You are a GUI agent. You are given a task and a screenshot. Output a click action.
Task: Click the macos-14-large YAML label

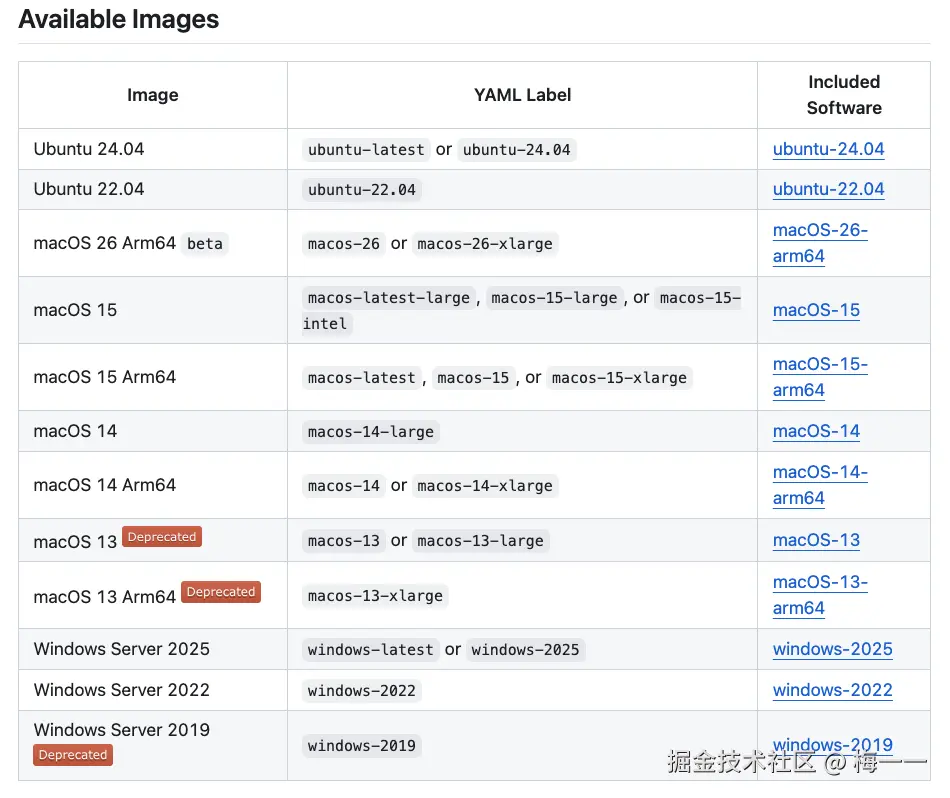tap(371, 432)
